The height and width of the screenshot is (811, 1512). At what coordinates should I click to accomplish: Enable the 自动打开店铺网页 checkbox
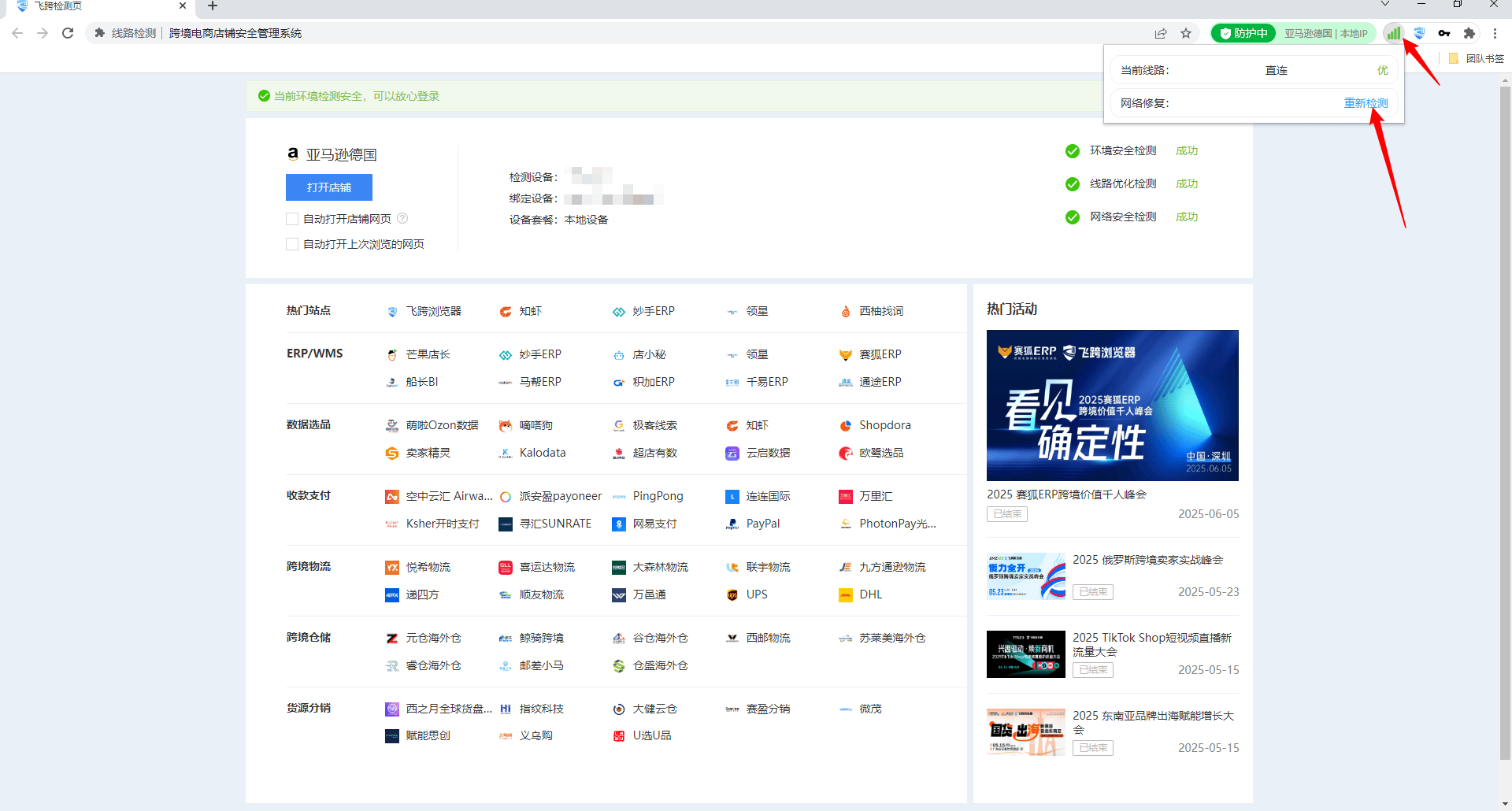(292, 219)
